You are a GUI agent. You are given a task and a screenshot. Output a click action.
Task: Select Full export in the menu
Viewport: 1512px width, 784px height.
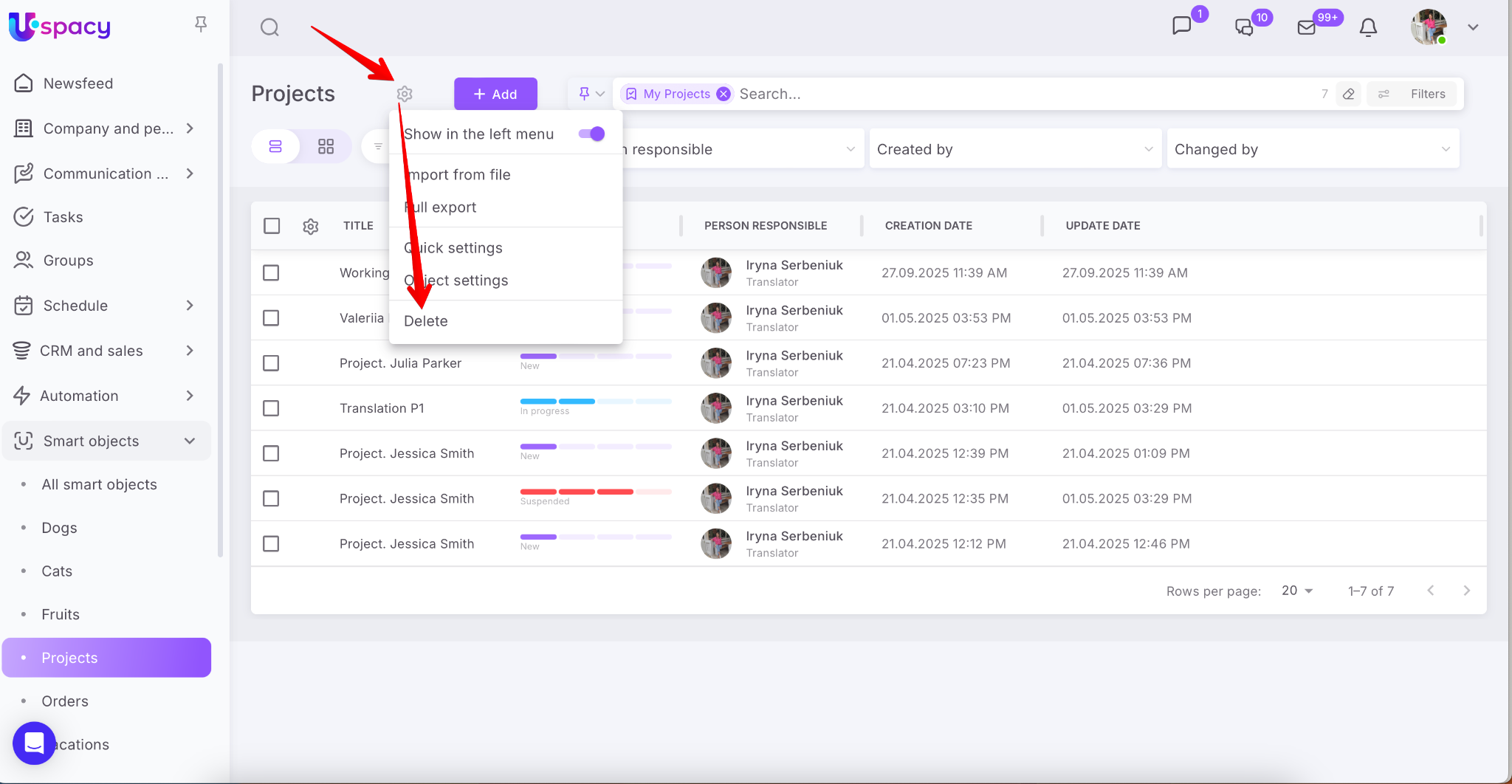(441, 207)
